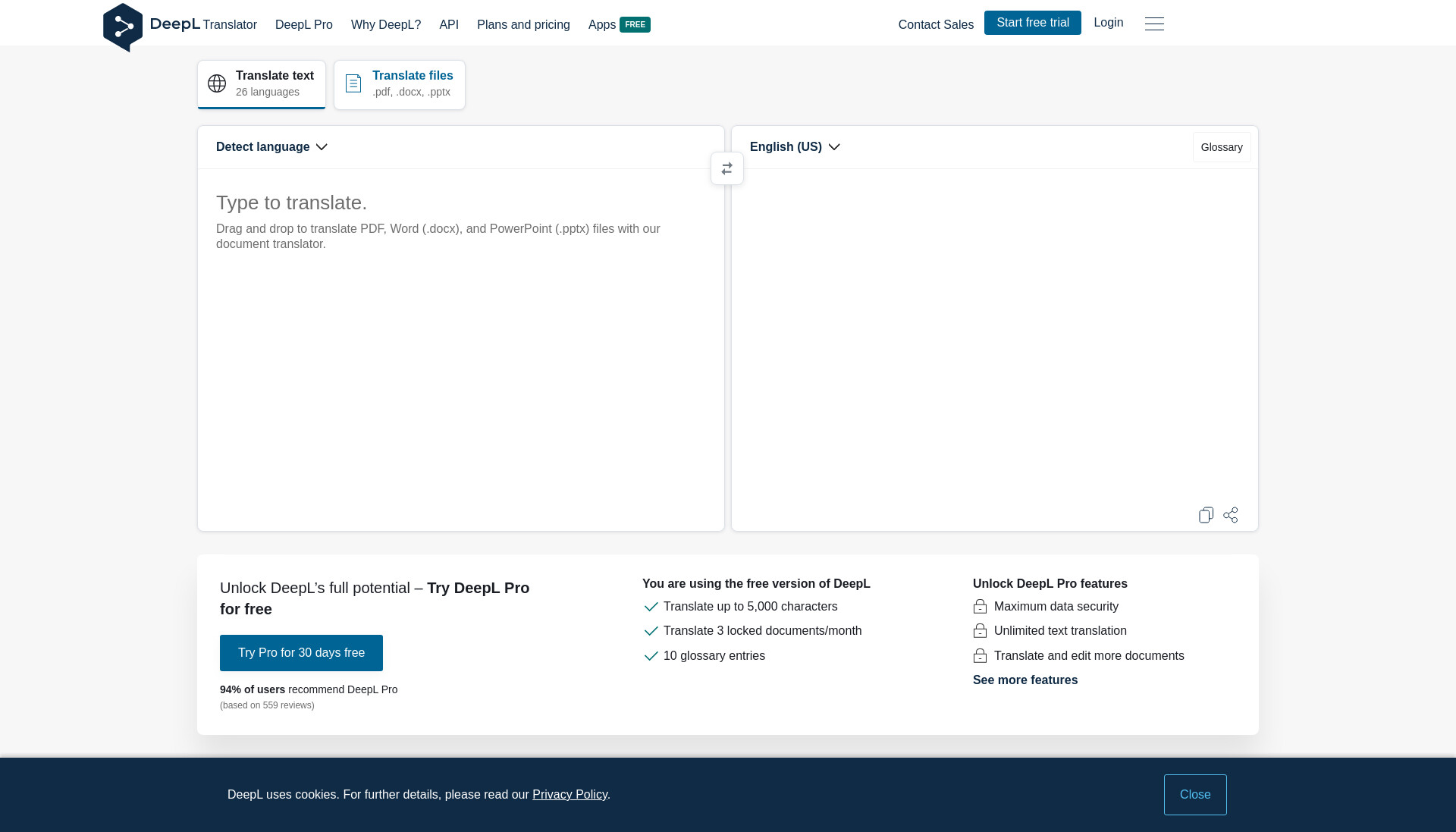The image size is (1456, 832).
Task: Click 'Unlock DeepL Pro features' heading
Action: coord(1050,584)
